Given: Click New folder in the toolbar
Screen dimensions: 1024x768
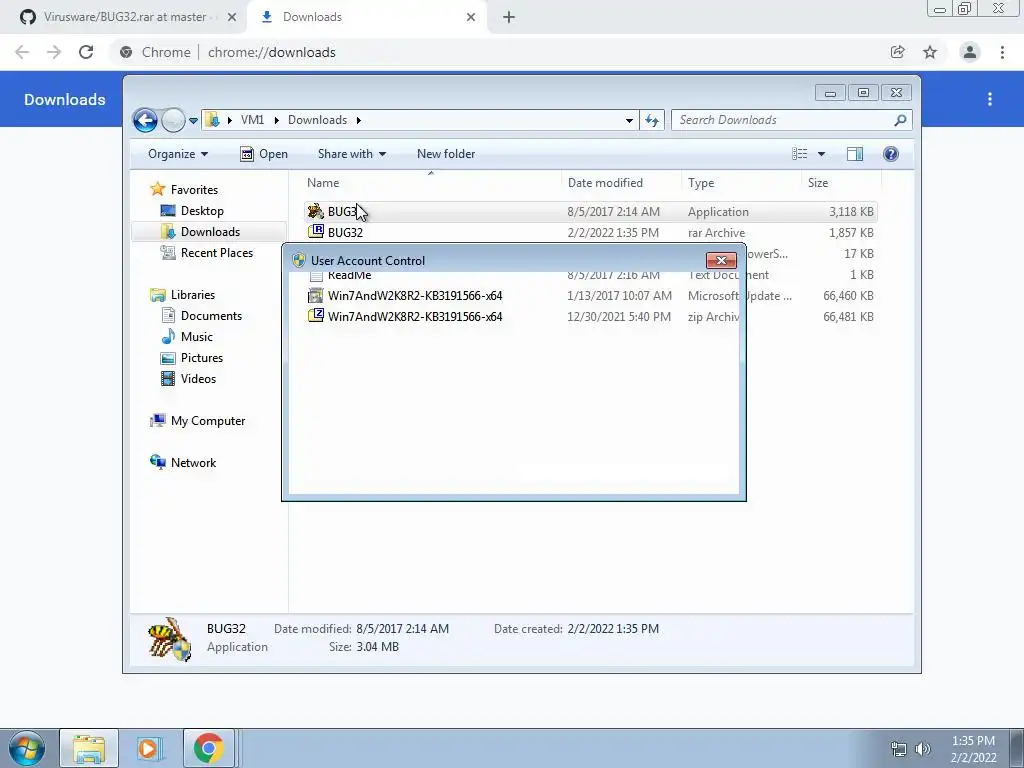Looking at the screenshot, I should coord(446,154).
